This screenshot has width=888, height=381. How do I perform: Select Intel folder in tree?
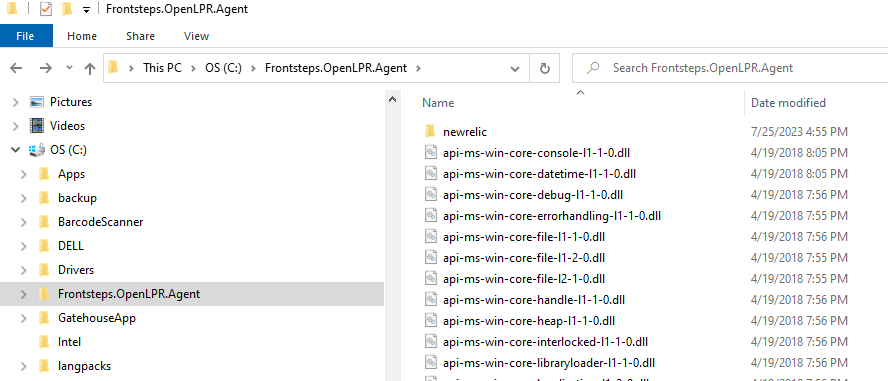69,342
